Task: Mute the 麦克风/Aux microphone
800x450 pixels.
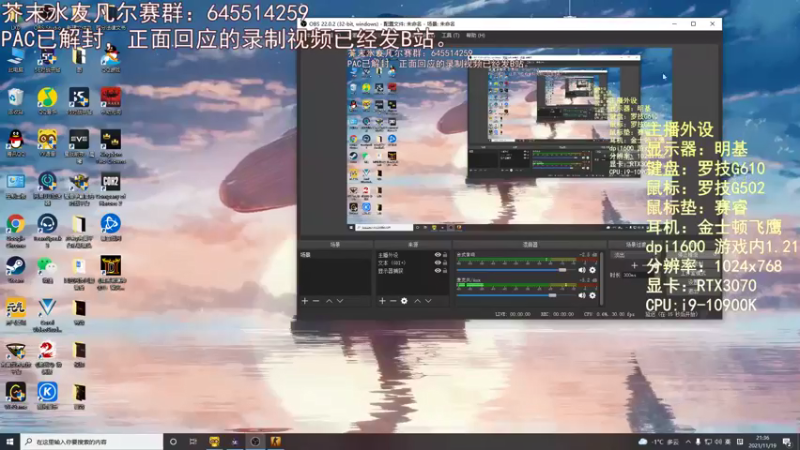Action: (x=582, y=295)
